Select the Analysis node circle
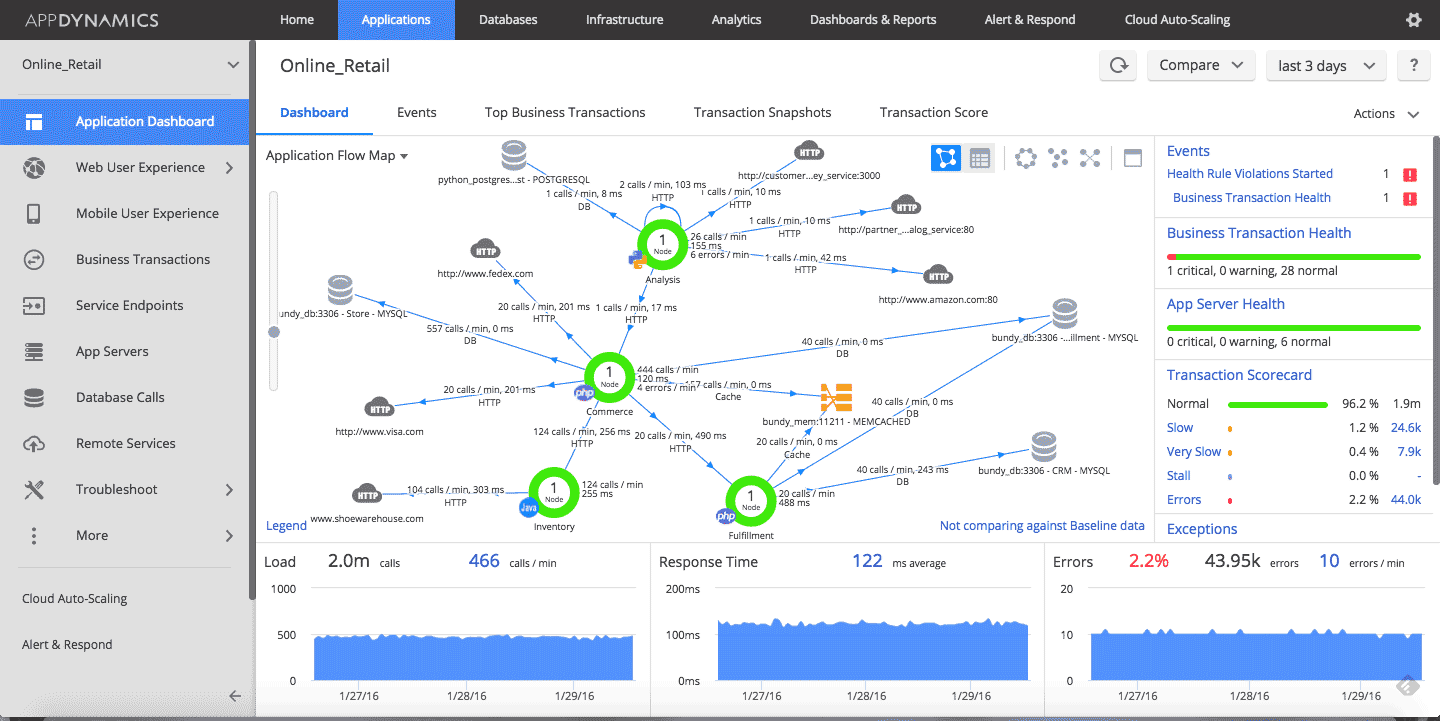 662,245
